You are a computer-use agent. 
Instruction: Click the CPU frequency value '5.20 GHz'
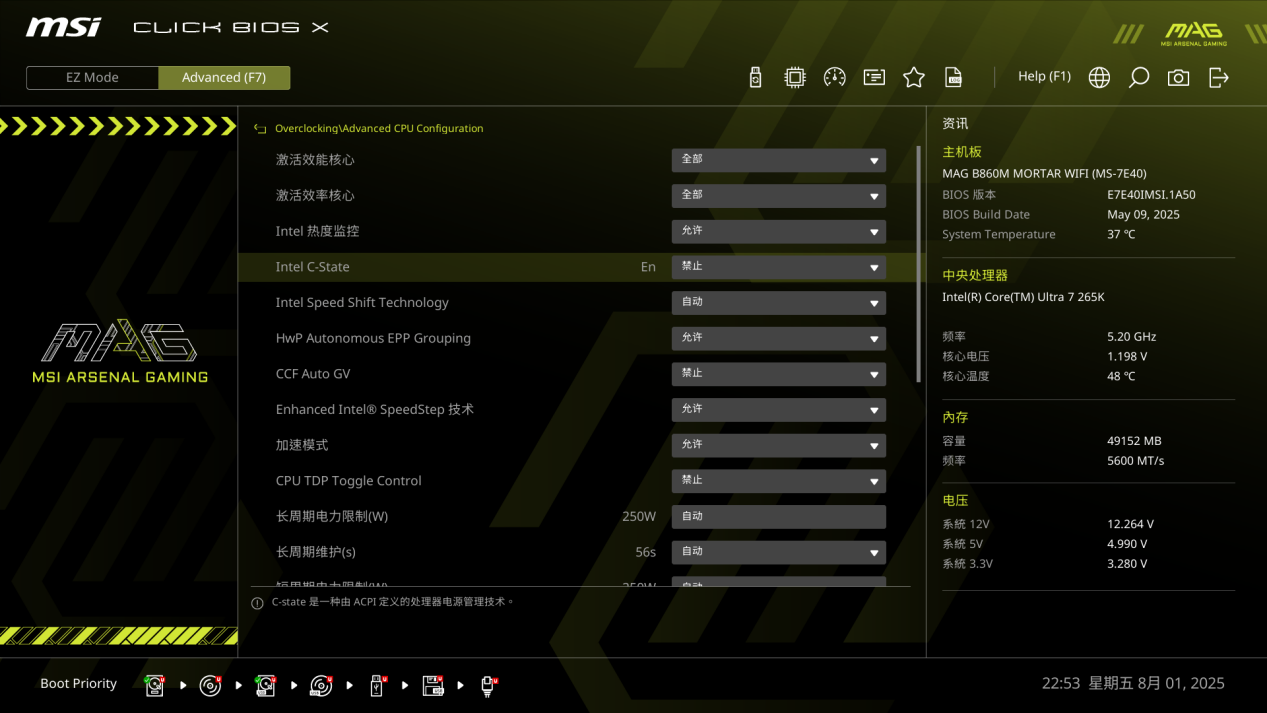tap(1132, 337)
